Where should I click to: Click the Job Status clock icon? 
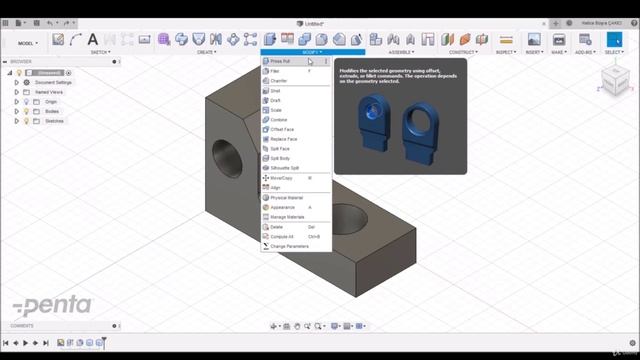tap(569, 23)
